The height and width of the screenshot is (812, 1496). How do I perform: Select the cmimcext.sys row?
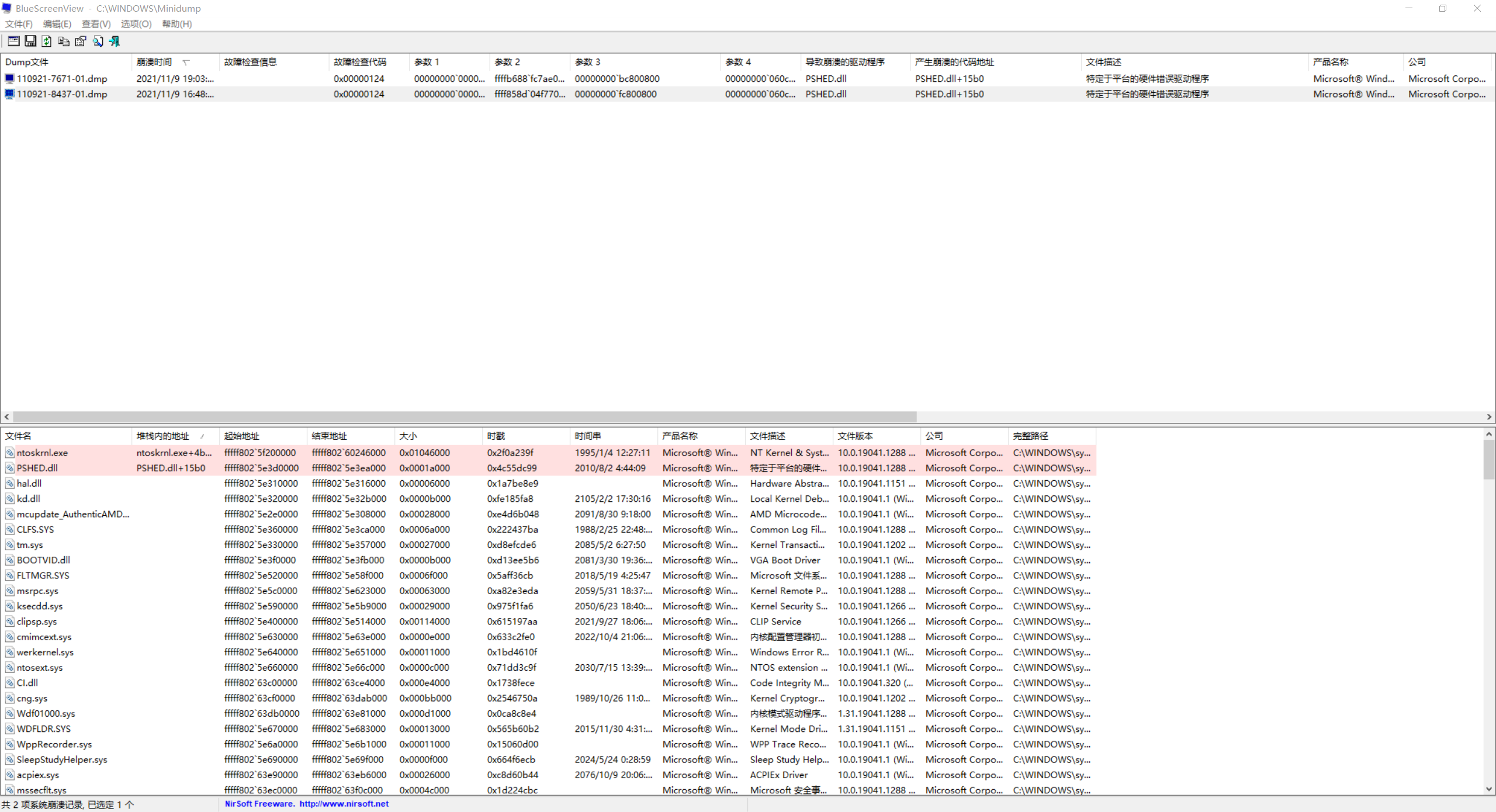click(x=548, y=637)
